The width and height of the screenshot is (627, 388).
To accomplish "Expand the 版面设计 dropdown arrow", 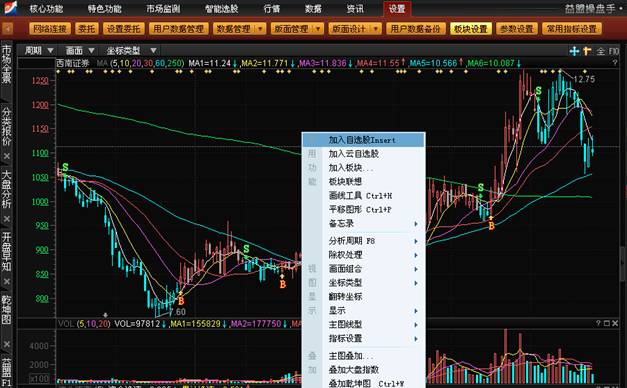I will click(x=376, y=29).
